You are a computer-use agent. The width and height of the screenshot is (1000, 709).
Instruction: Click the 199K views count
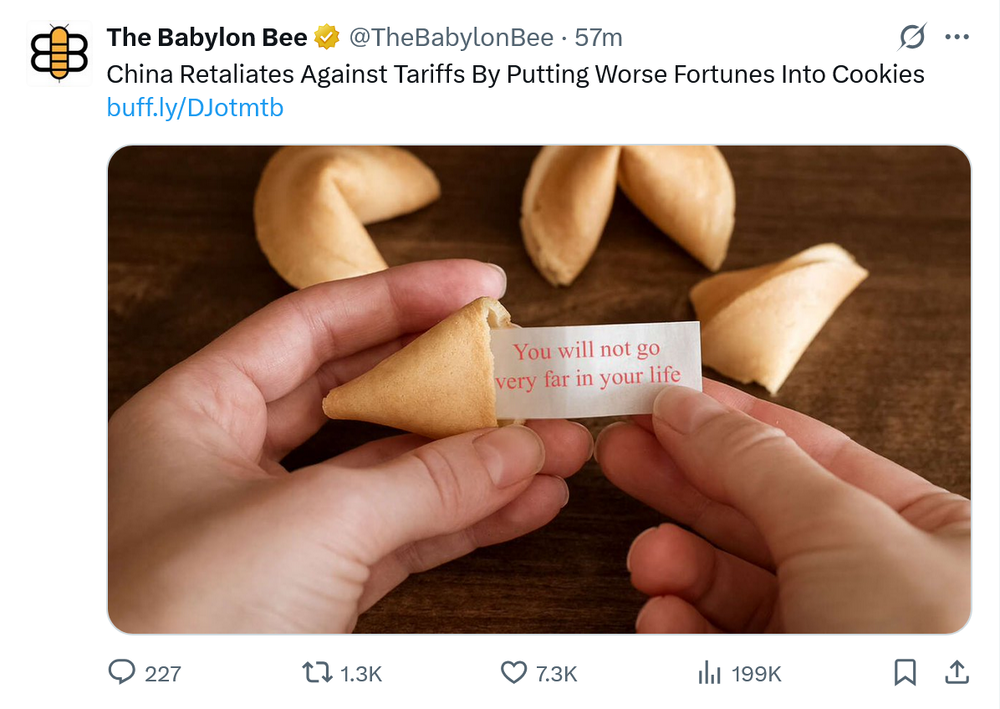[756, 674]
